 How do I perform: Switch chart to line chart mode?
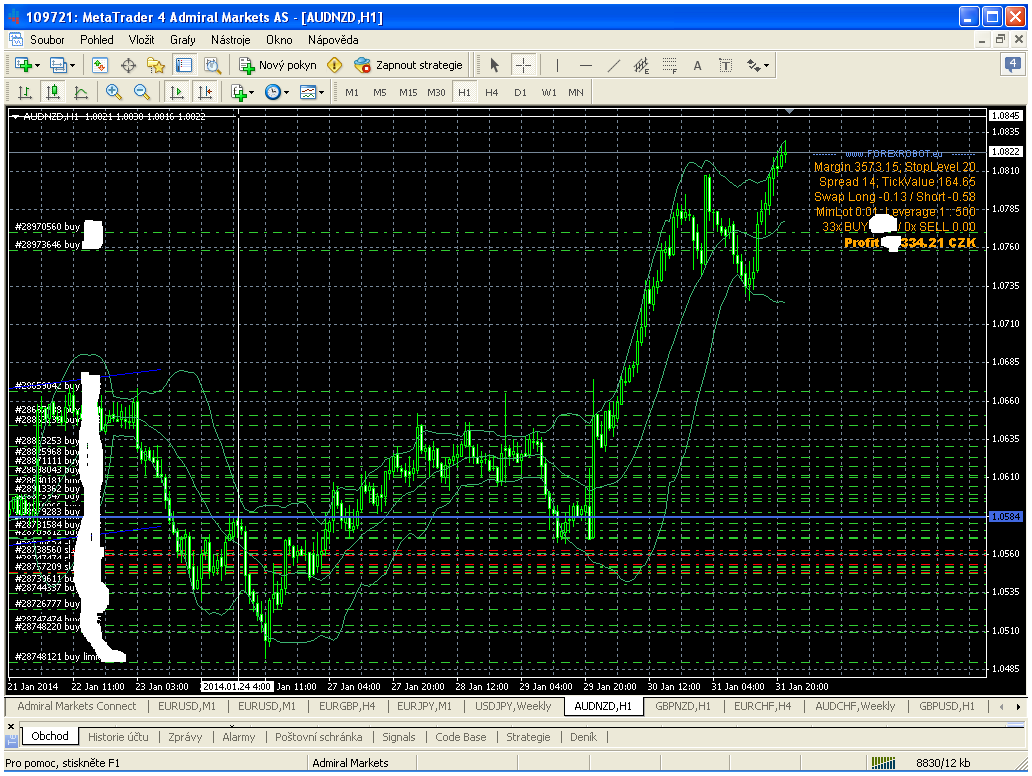81,92
